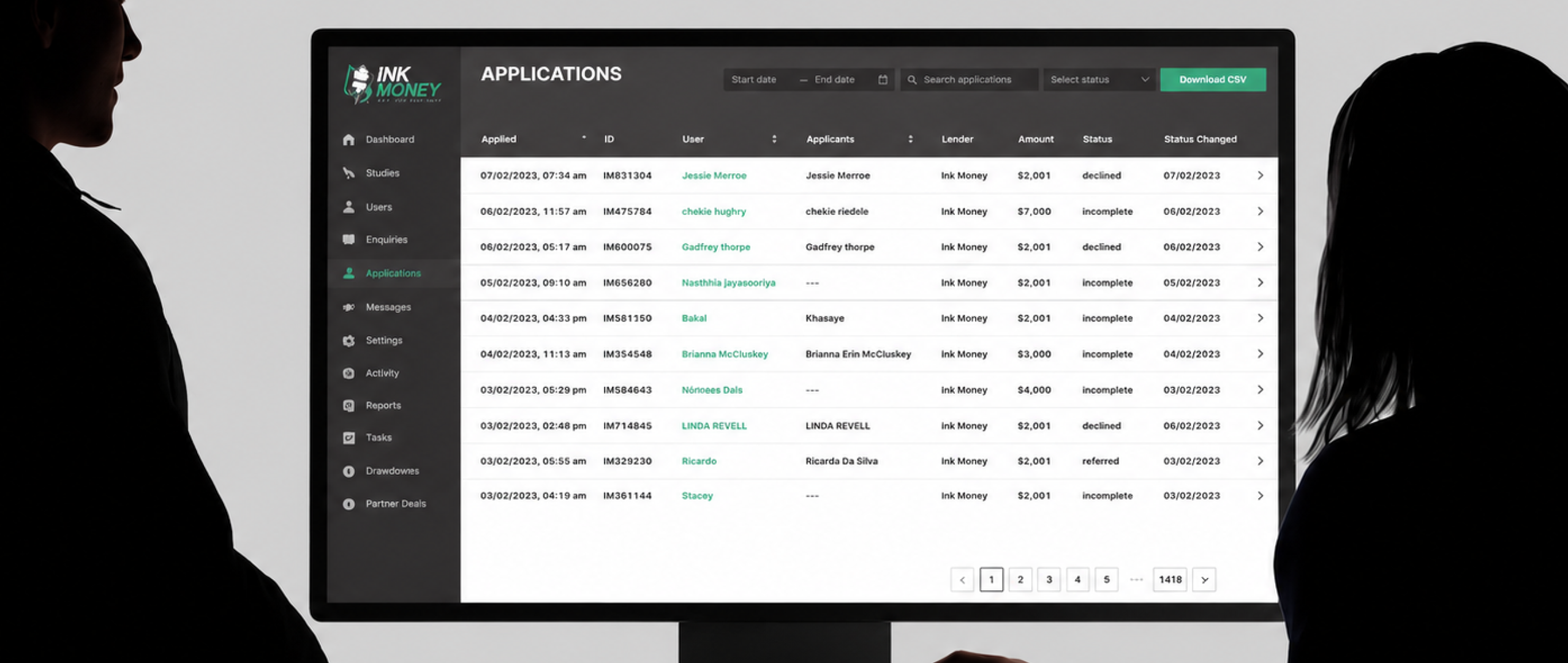Open user Gadfrey thorpe link
This screenshot has width=1568, height=663.
[716, 247]
